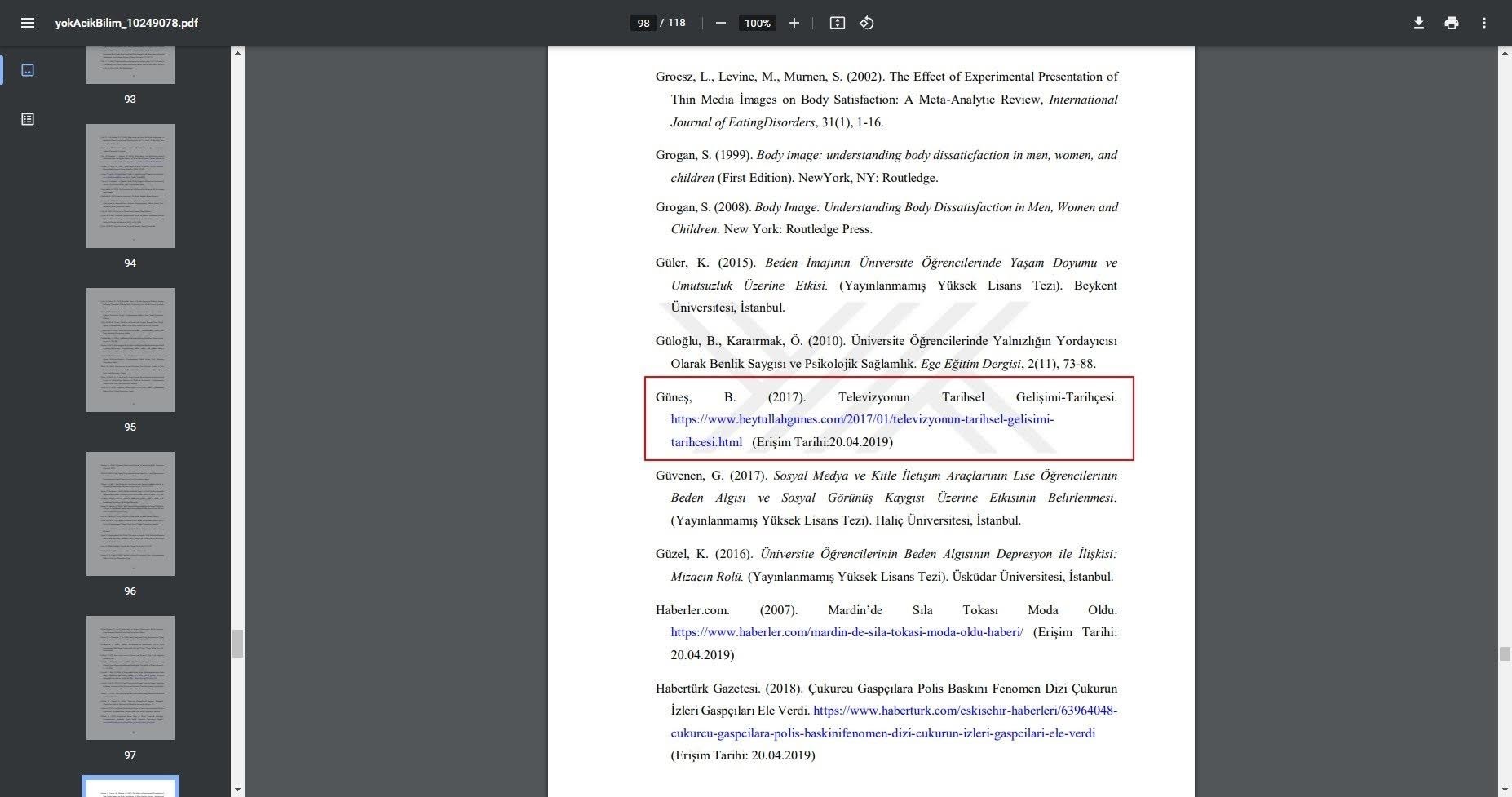The height and width of the screenshot is (797, 1512).
Task: Click the file name yokAcikBilim_10249078.pdf
Action: click(x=126, y=23)
